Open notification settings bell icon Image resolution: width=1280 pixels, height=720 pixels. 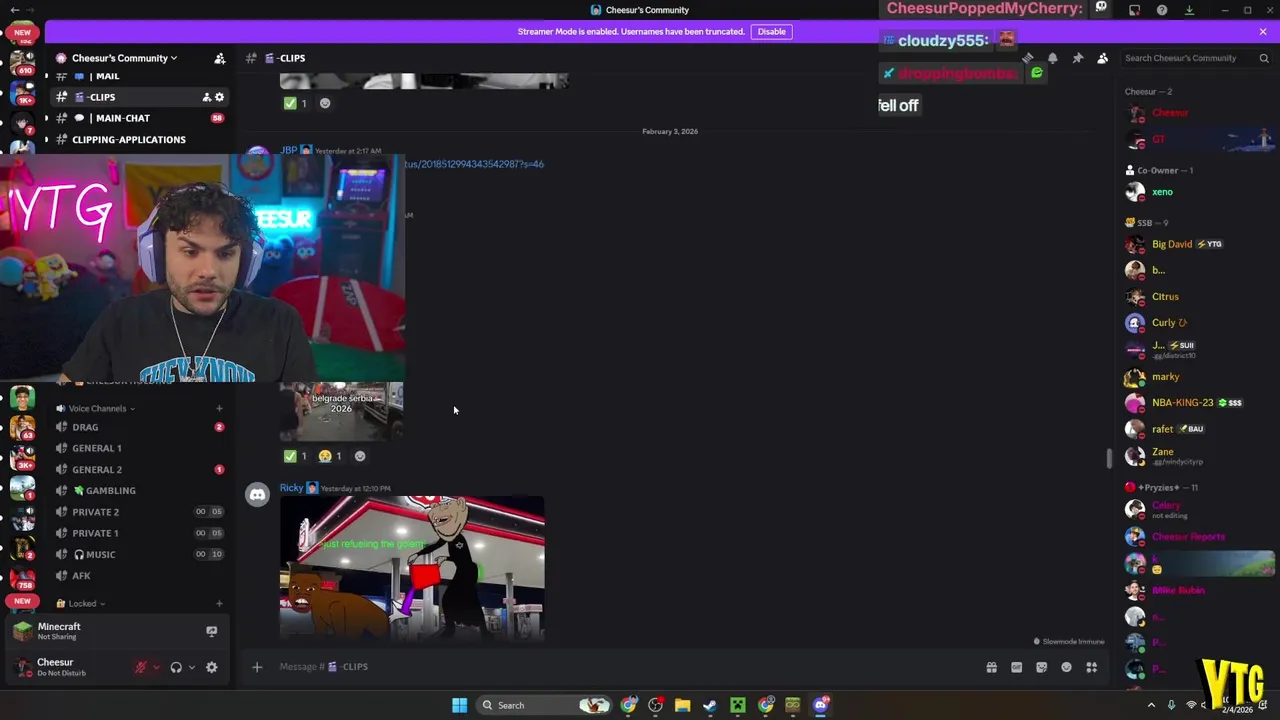1052,58
